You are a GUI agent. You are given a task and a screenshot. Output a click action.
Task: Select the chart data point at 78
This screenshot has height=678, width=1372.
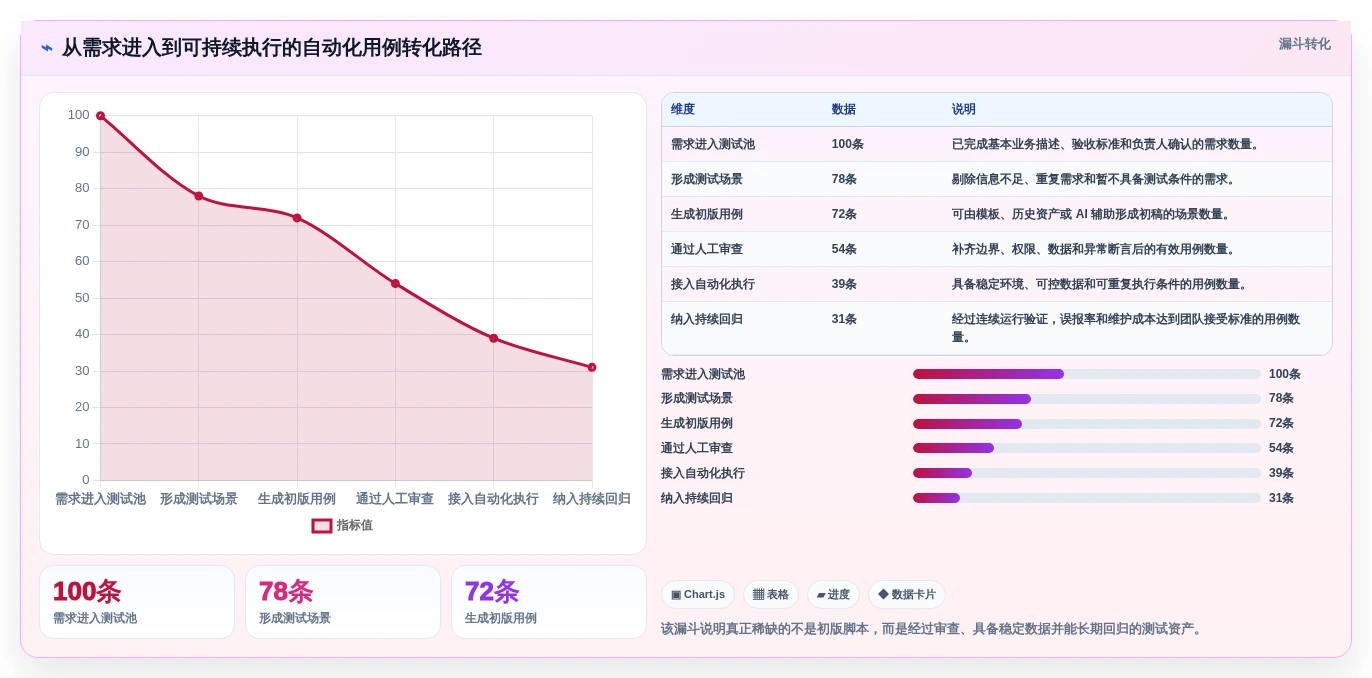[x=198, y=196]
